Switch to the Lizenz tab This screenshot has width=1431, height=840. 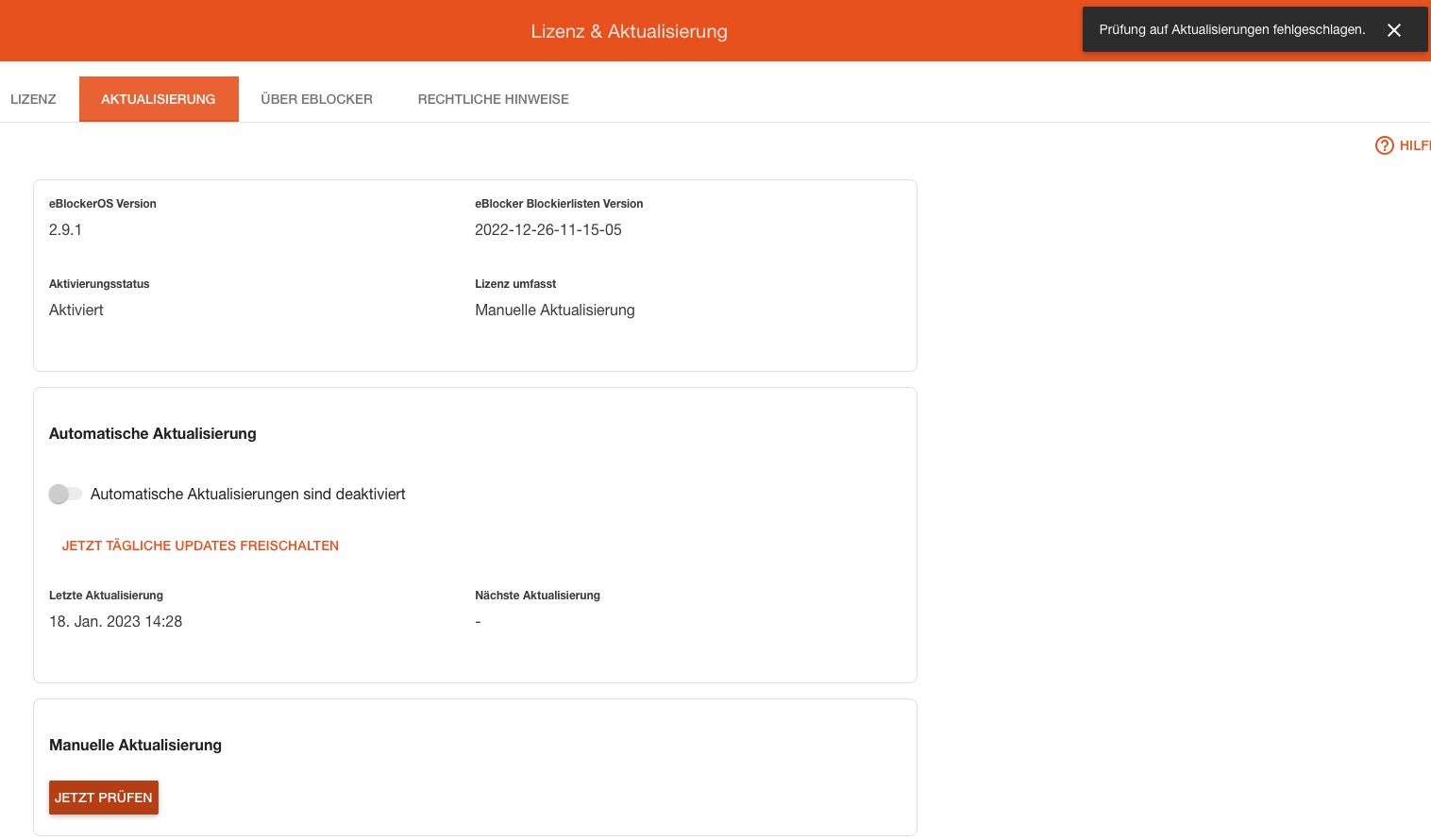pyautogui.click(x=33, y=99)
